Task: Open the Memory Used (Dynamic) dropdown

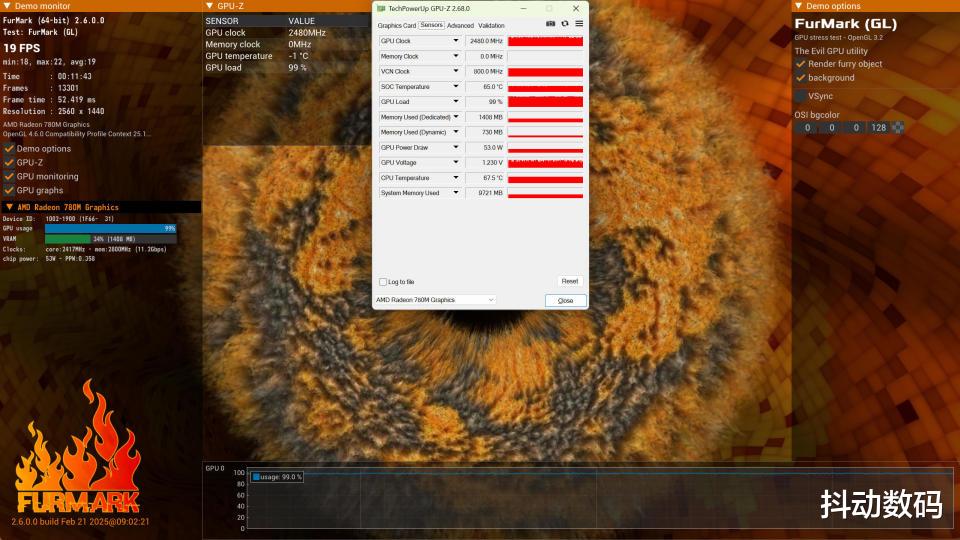Action: (x=456, y=132)
